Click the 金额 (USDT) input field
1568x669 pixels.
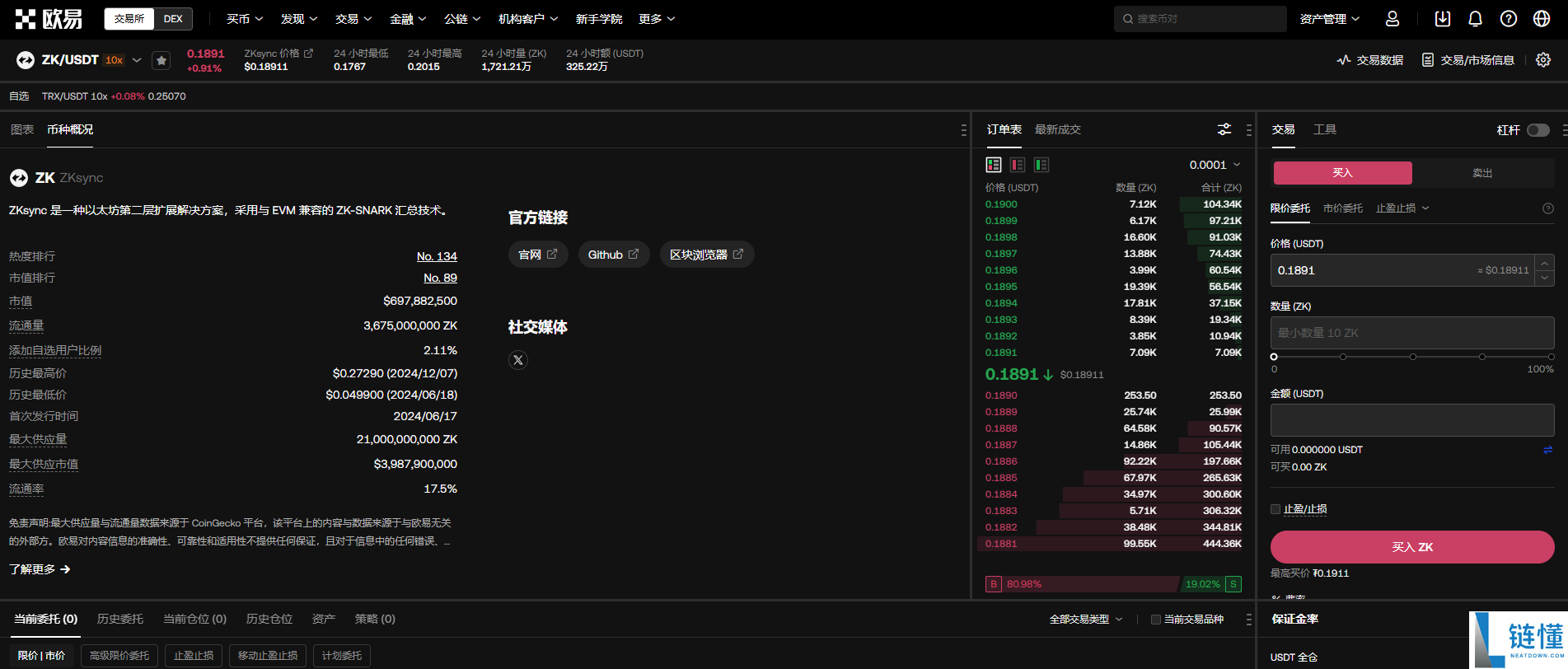[1412, 420]
